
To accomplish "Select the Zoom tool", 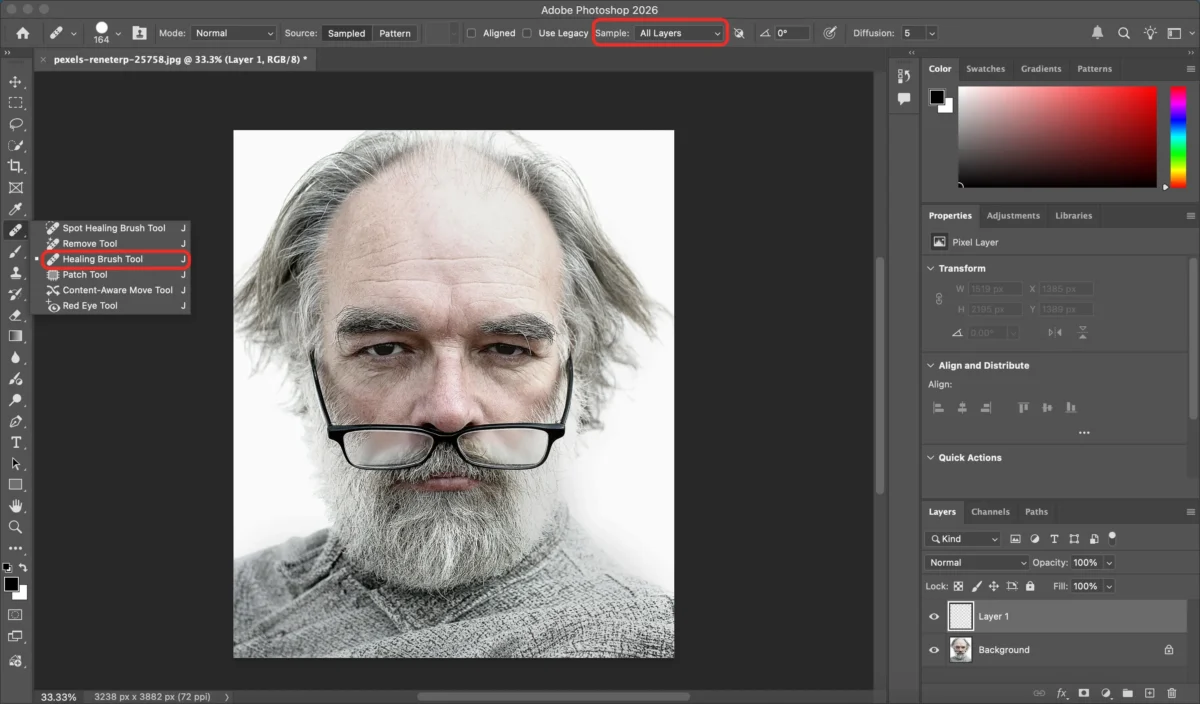I will coord(15,527).
